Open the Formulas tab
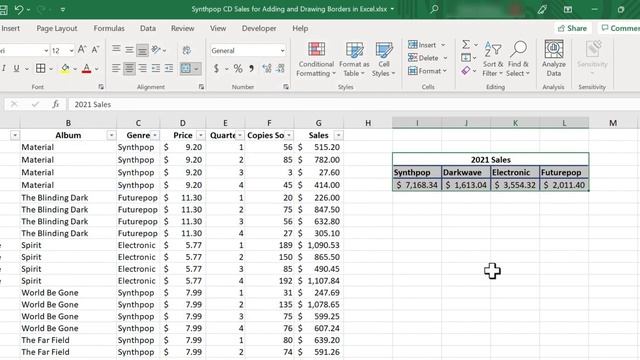This screenshot has height=360, width=640. [x=109, y=28]
